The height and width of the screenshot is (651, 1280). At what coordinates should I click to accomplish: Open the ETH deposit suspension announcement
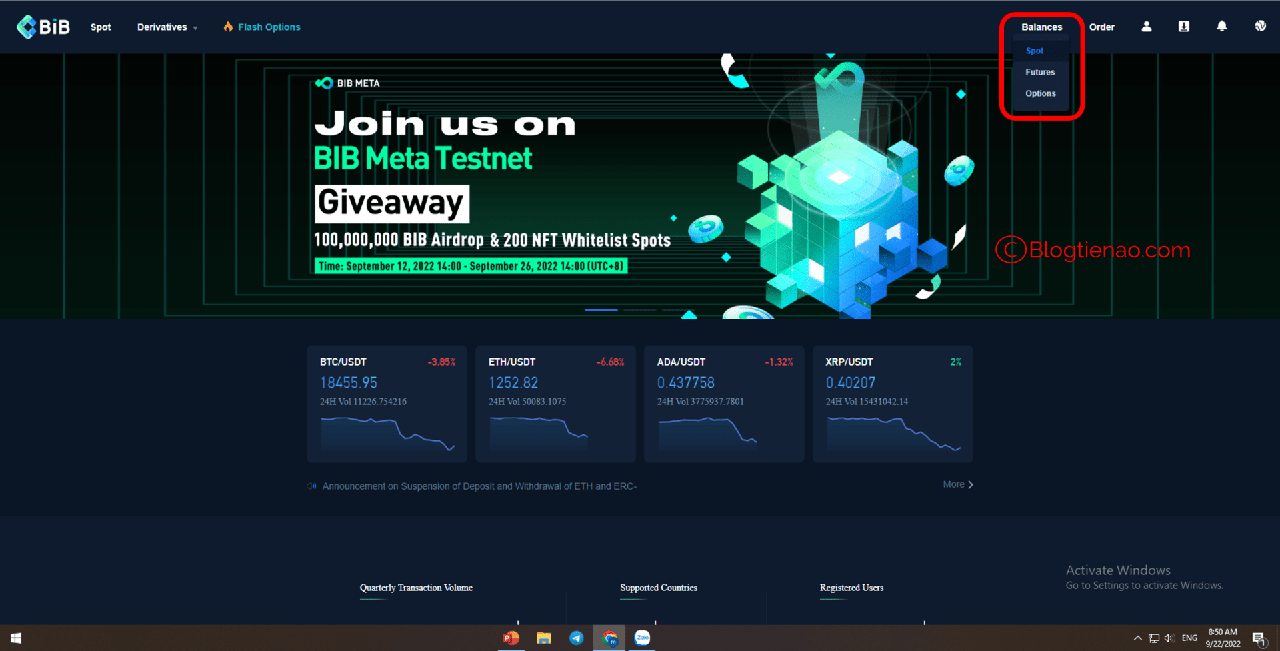[480, 486]
